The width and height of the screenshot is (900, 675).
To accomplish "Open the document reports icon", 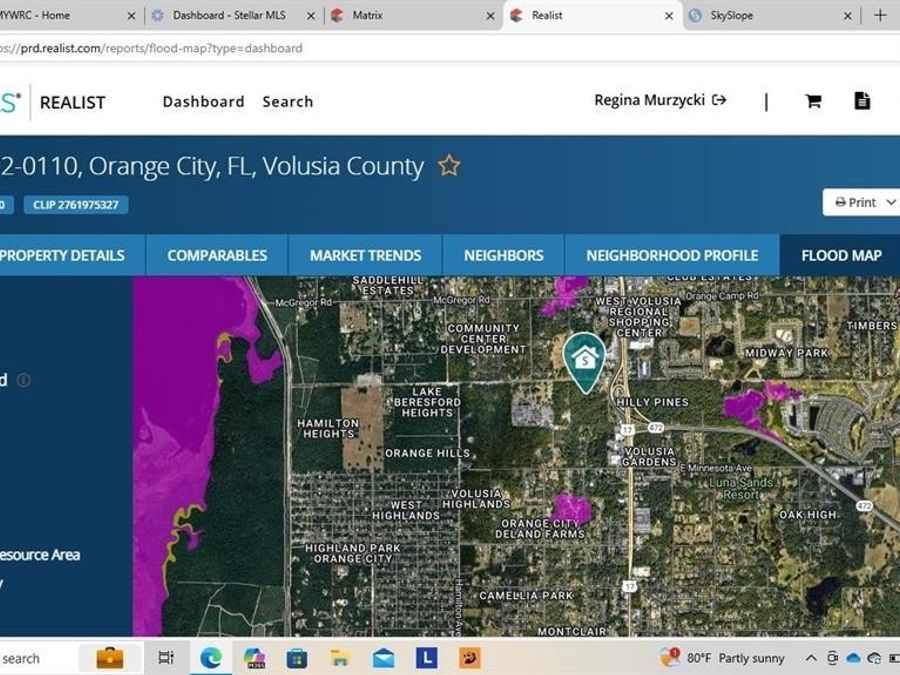I will pyautogui.click(x=862, y=101).
